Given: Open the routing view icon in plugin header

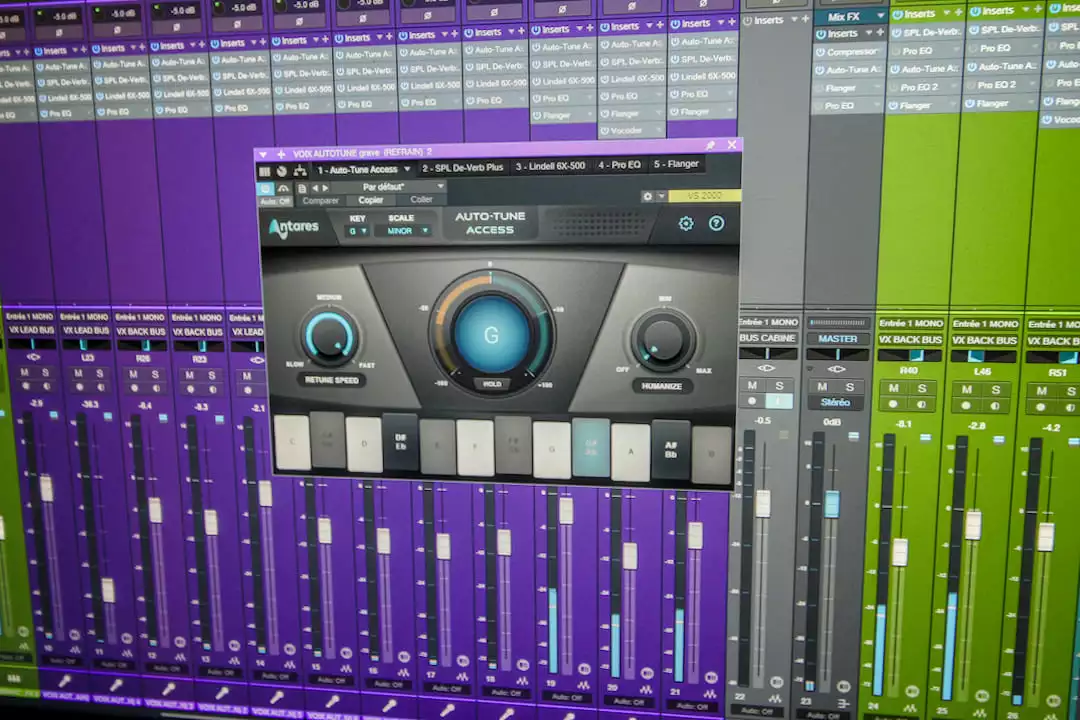Looking at the screenshot, I should pos(300,170).
